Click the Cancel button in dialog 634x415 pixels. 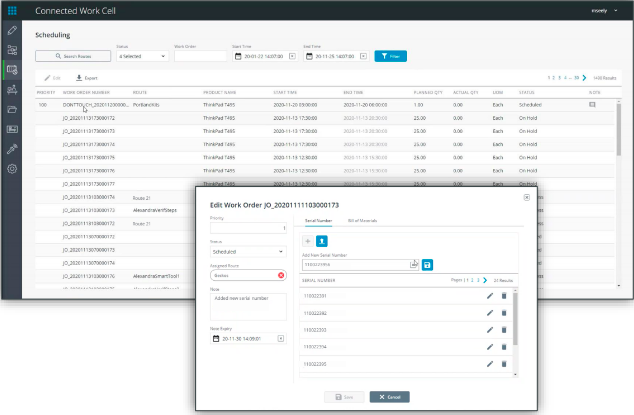click(x=389, y=396)
